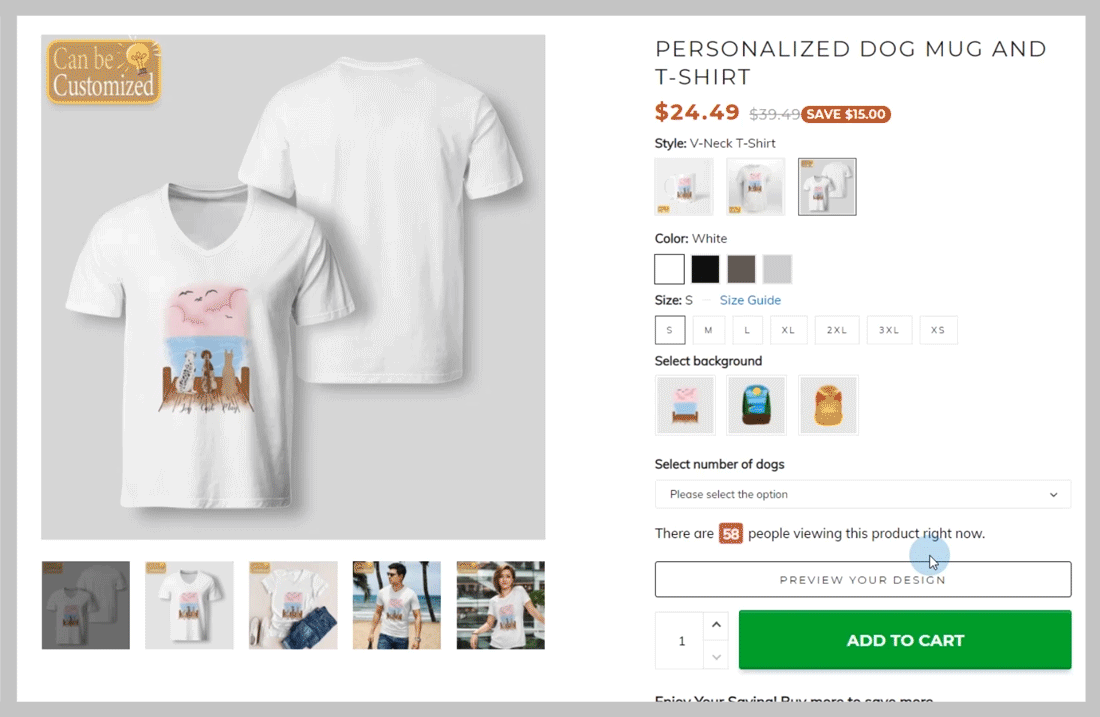This screenshot has height=717, width=1100.
Task: Choose size 3XL
Action: click(x=889, y=330)
